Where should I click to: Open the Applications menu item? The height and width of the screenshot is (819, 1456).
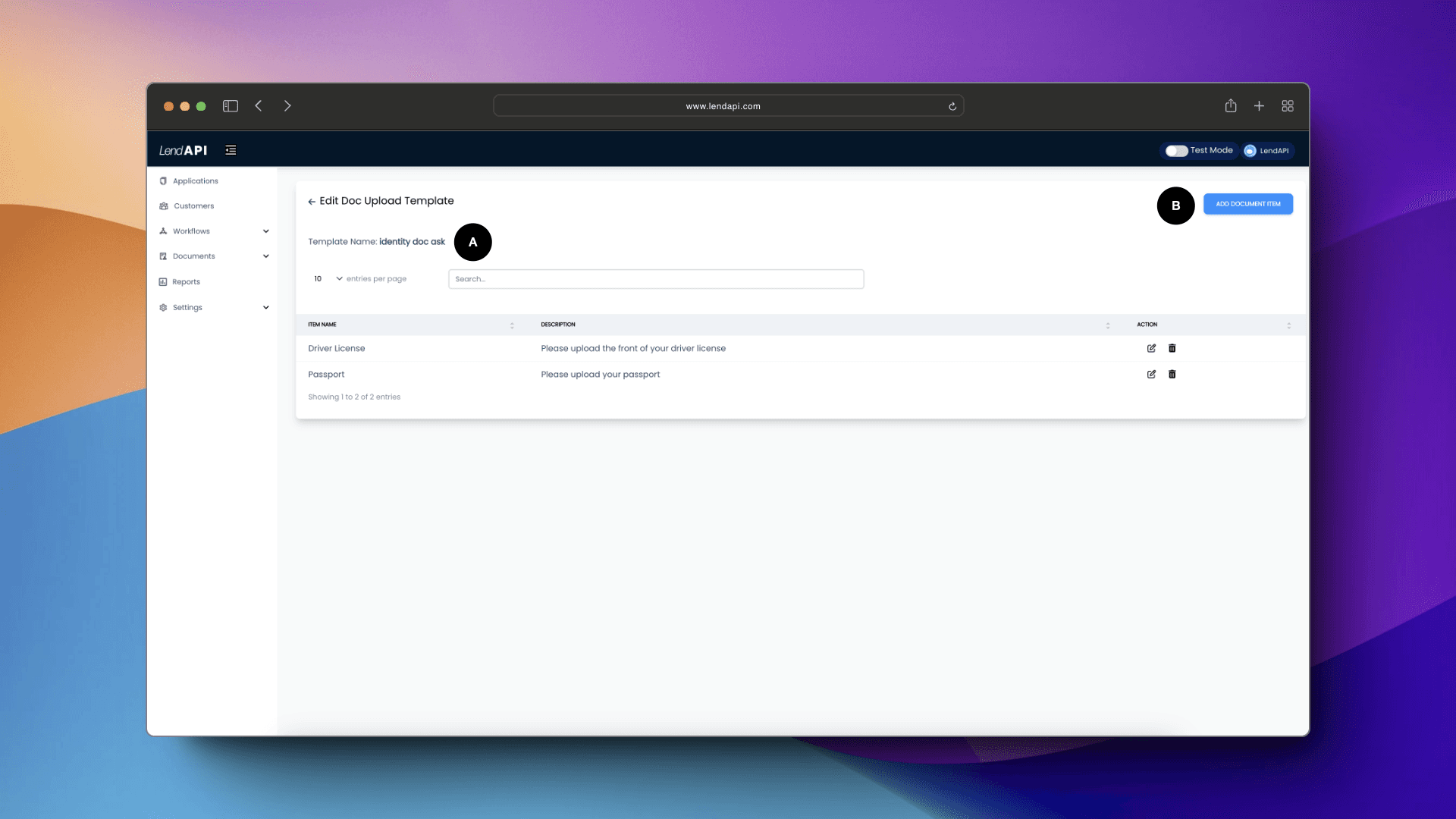click(195, 181)
